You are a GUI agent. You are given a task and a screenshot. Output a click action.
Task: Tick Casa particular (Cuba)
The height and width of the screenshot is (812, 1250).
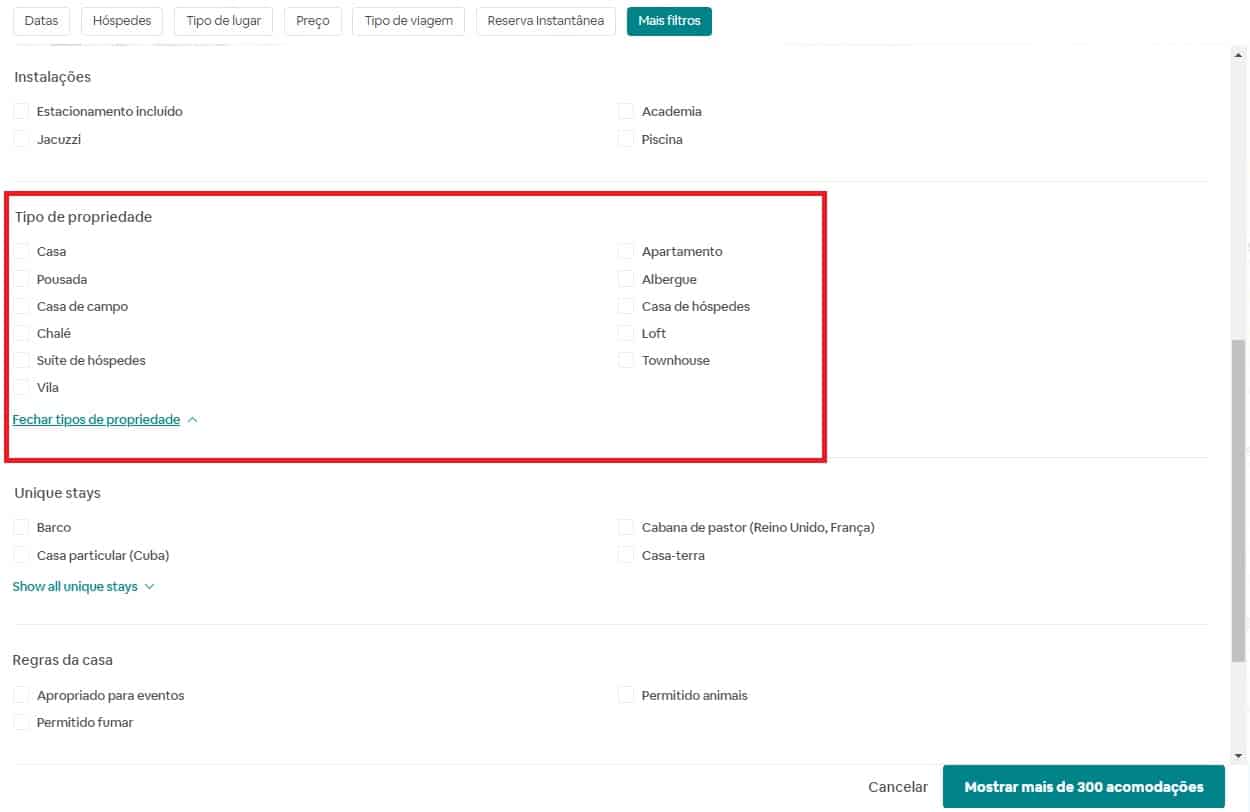coord(21,555)
